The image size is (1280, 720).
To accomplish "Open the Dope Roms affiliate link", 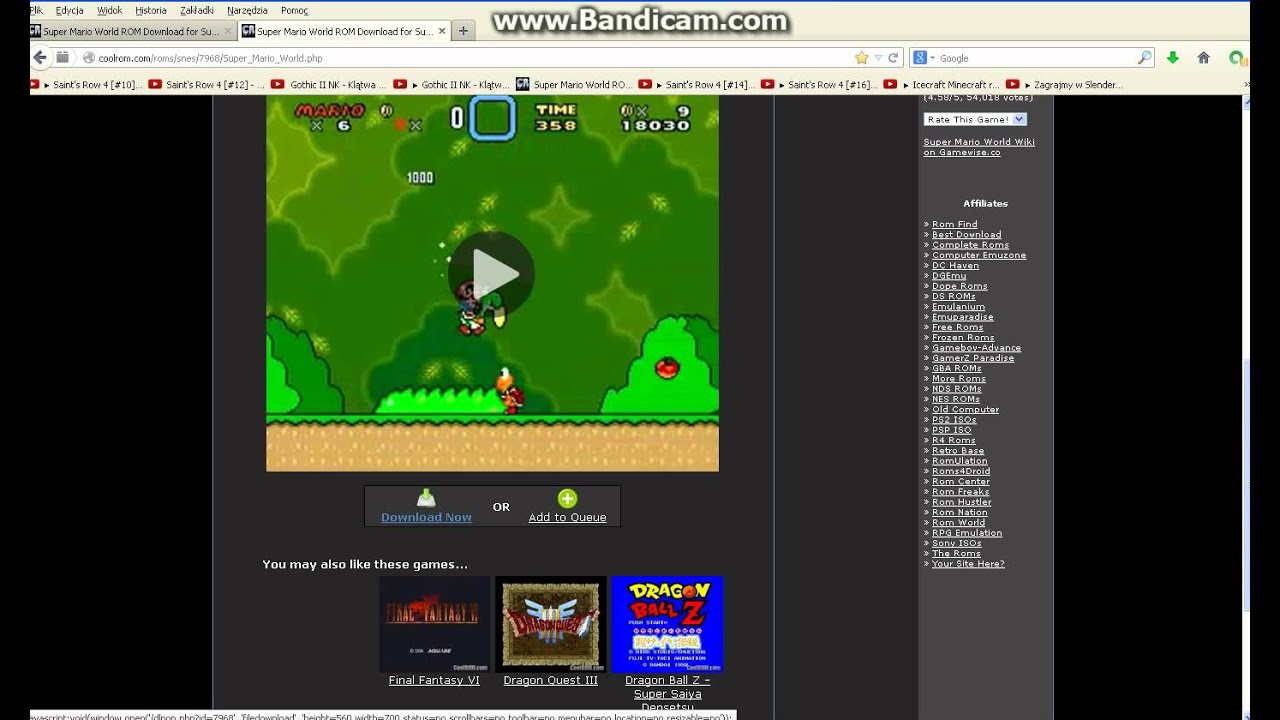I will [959, 286].
